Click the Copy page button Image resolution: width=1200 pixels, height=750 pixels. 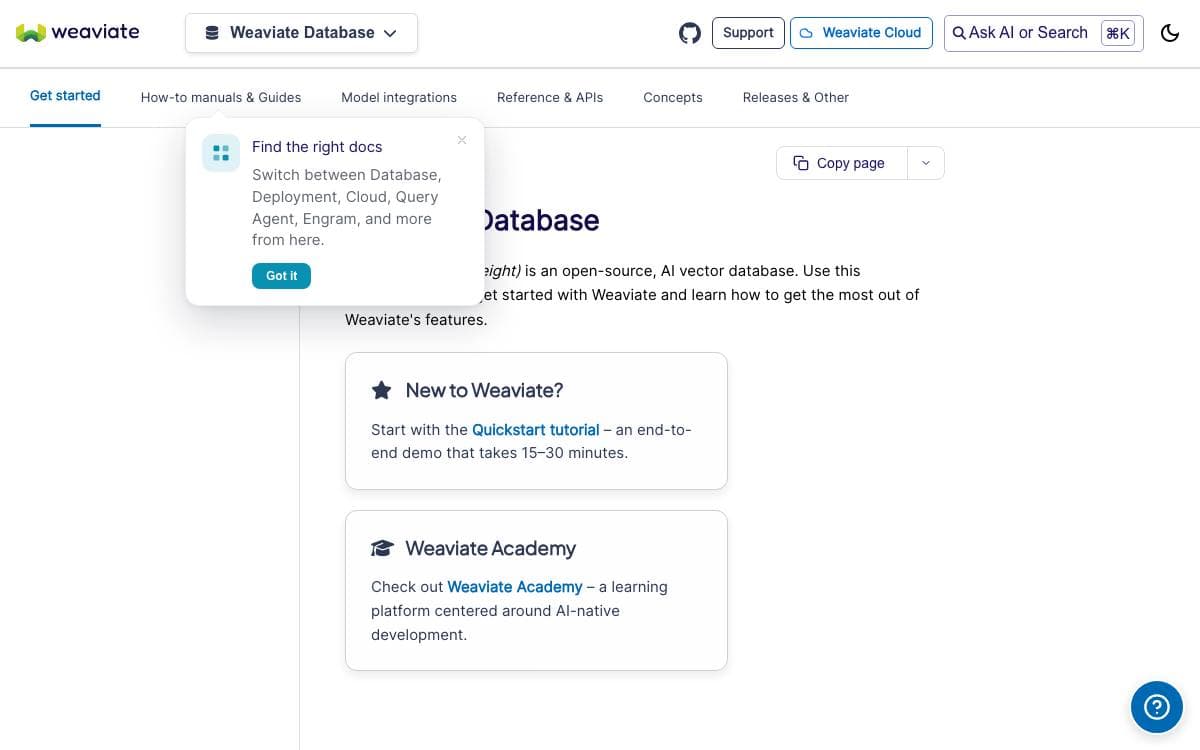842,163
